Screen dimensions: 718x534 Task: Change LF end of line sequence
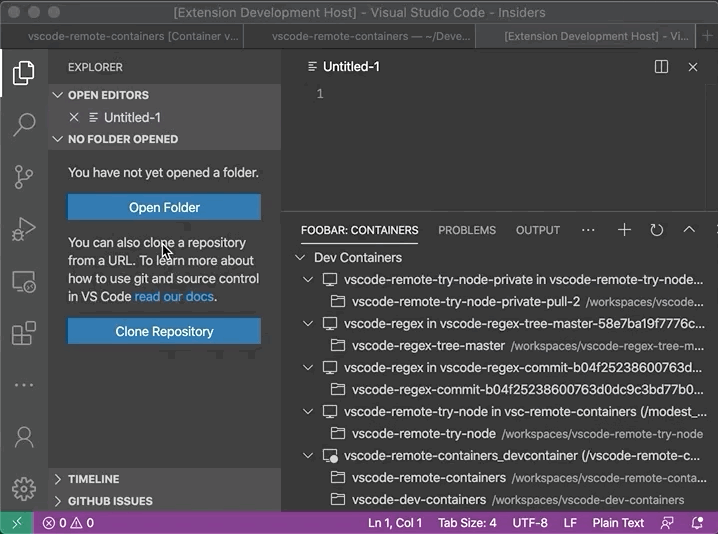570,523
